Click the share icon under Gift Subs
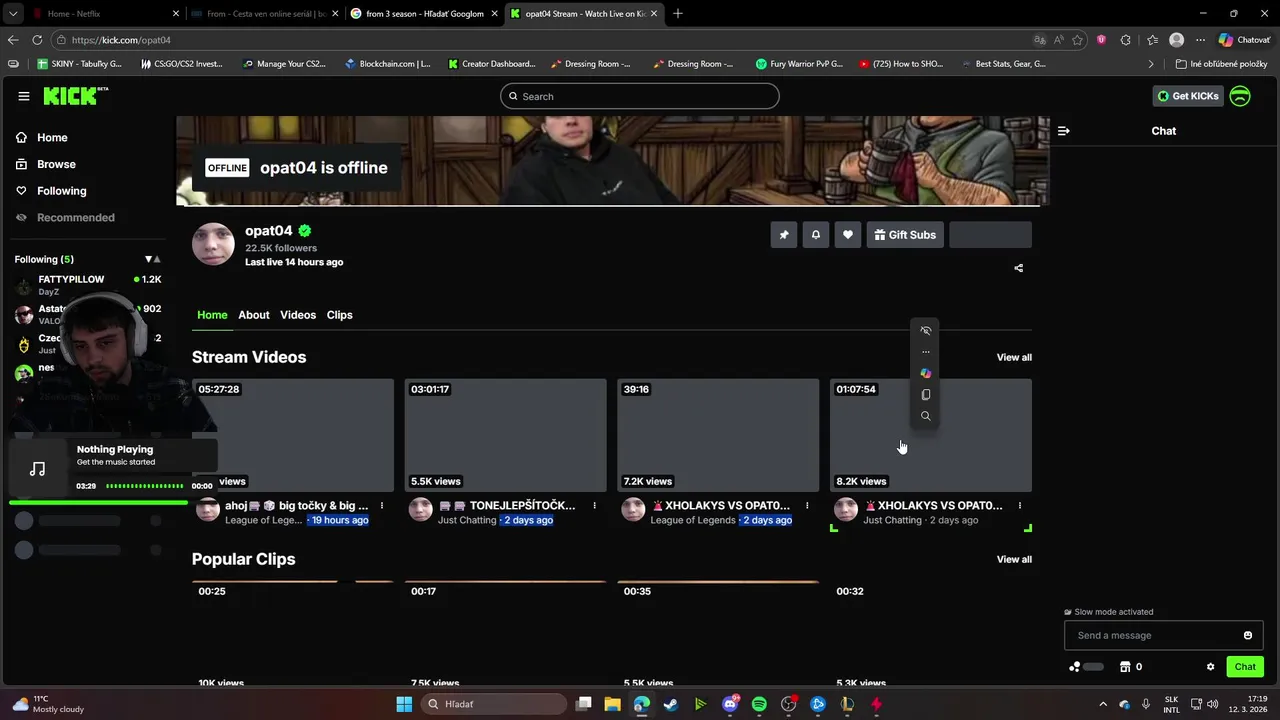This screenshot has width=1280, height=720. click(1019, 268)
